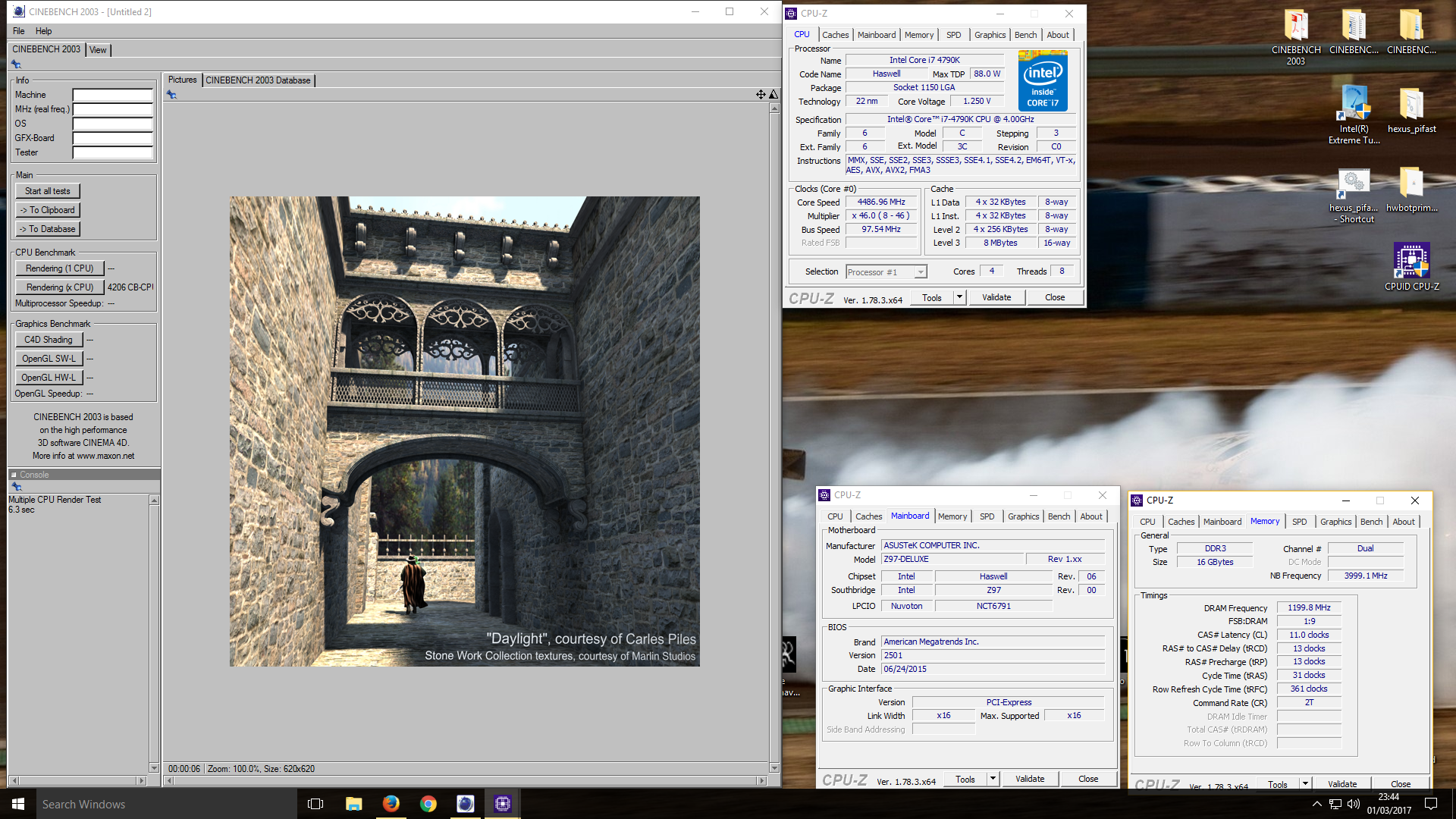
Task: Open Tools dropdown arrow in Memory window
Action: (1305, 784)
